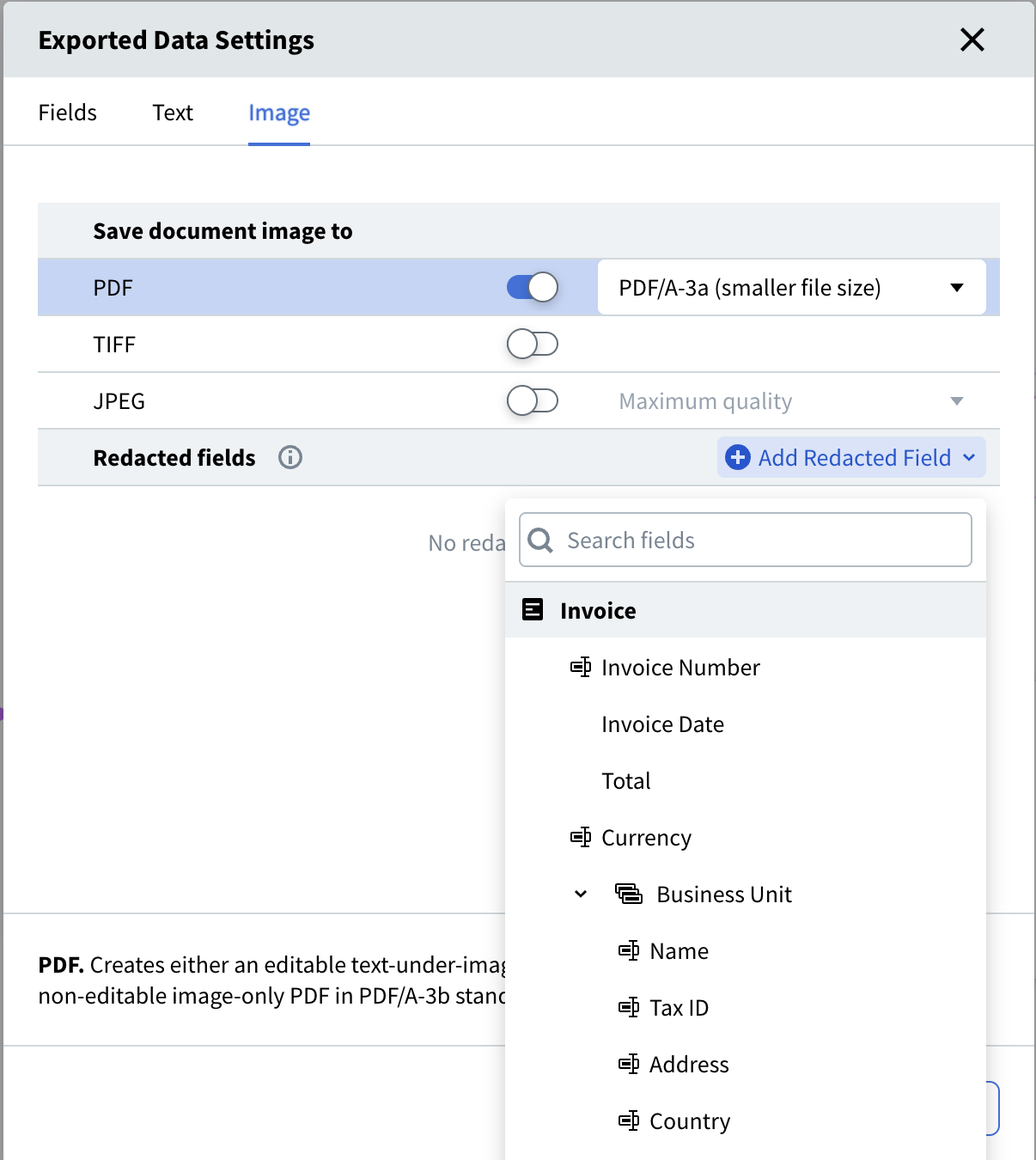The image size is (1036, 1160).
Task: Select Invoice Date from the field list
Action: pyautogui.click(x=662, y=723)
